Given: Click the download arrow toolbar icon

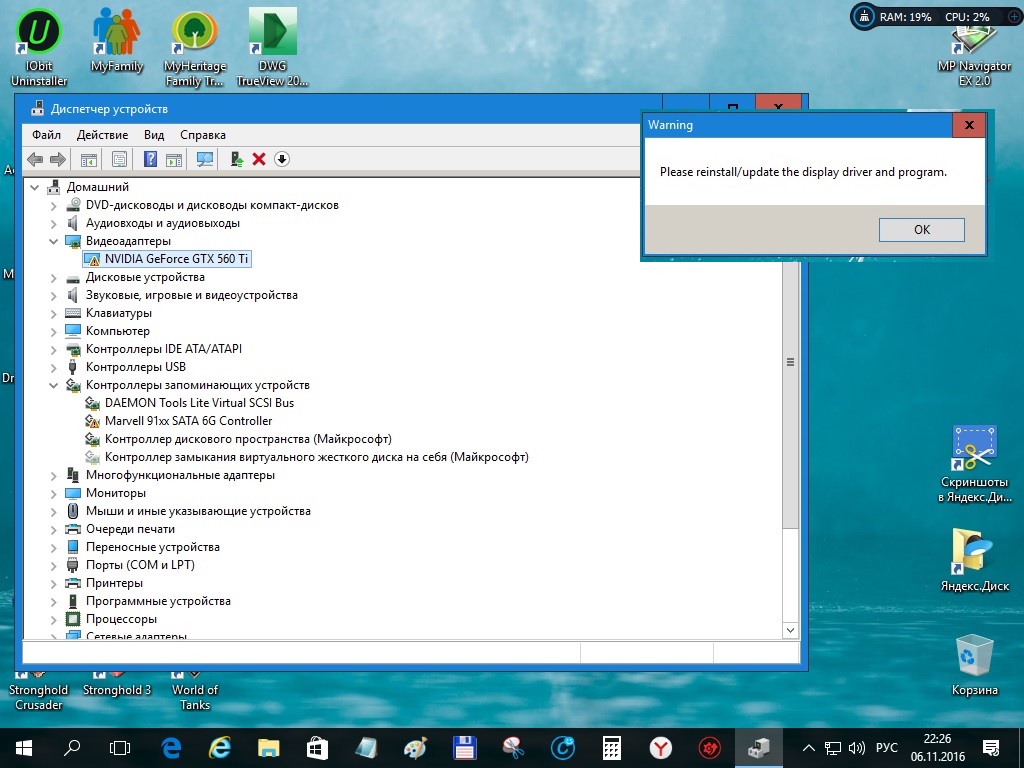Looking at the screenshot, I should [x=282, y=159].
